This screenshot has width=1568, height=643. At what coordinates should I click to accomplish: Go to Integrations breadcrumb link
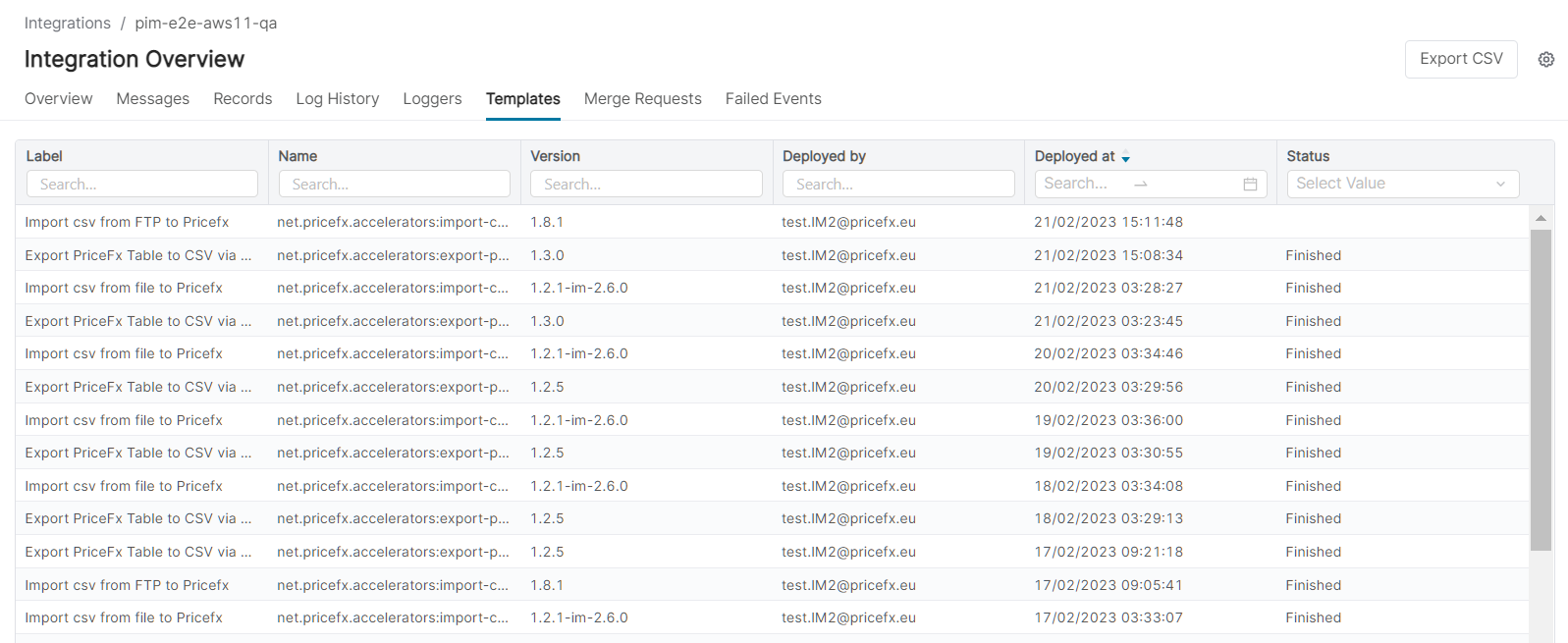point(68,23)
